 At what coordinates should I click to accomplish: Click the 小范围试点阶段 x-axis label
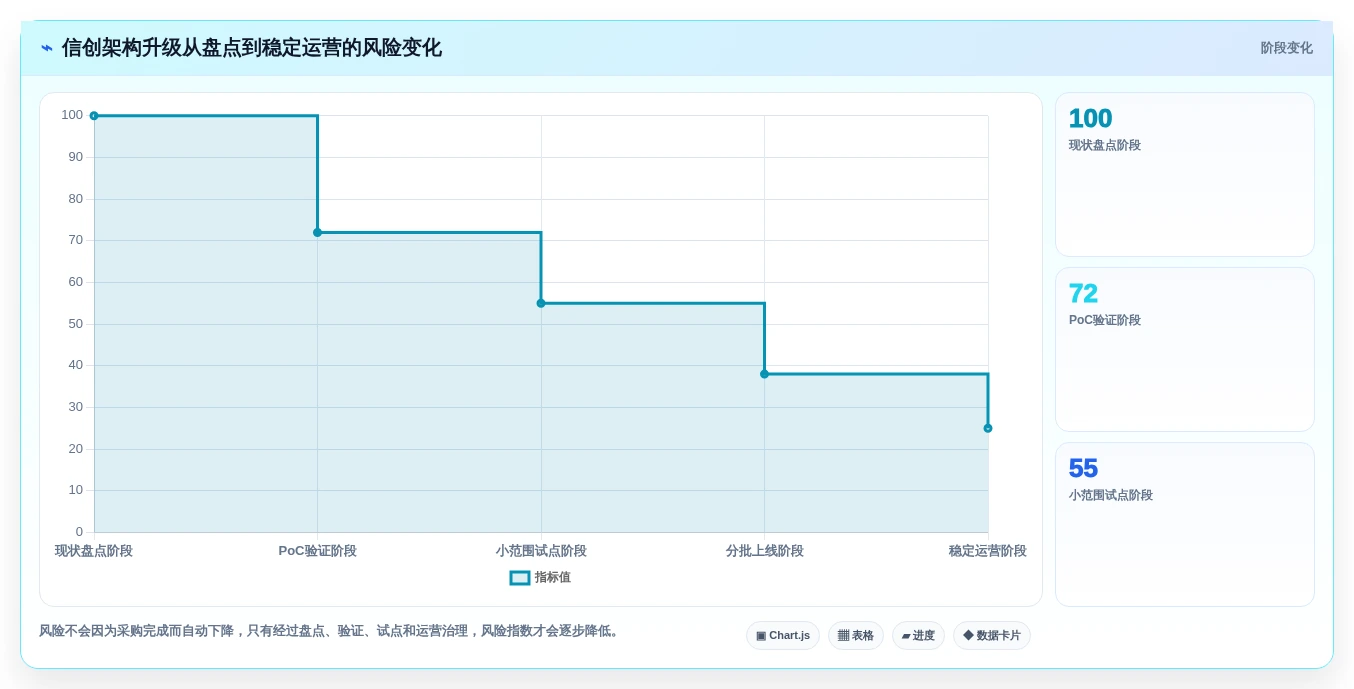tap(541, 551)
